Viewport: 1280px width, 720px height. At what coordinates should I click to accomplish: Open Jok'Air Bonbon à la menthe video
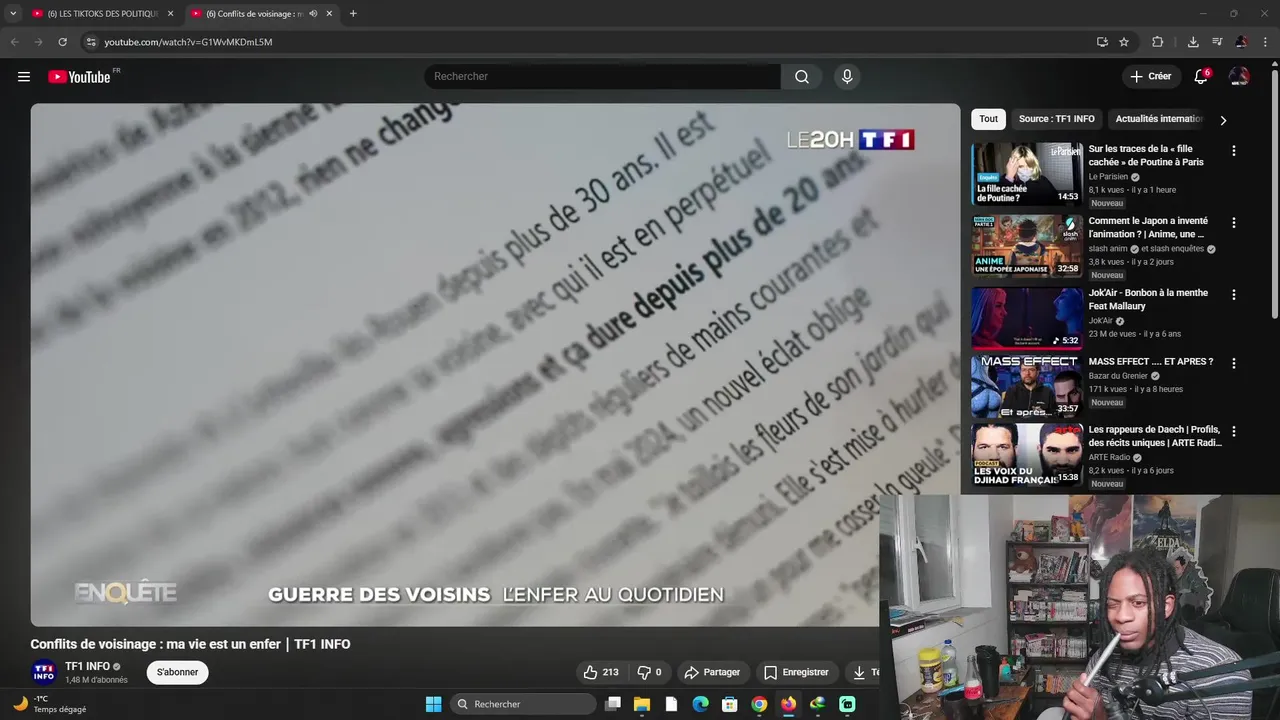[1148, 299]
